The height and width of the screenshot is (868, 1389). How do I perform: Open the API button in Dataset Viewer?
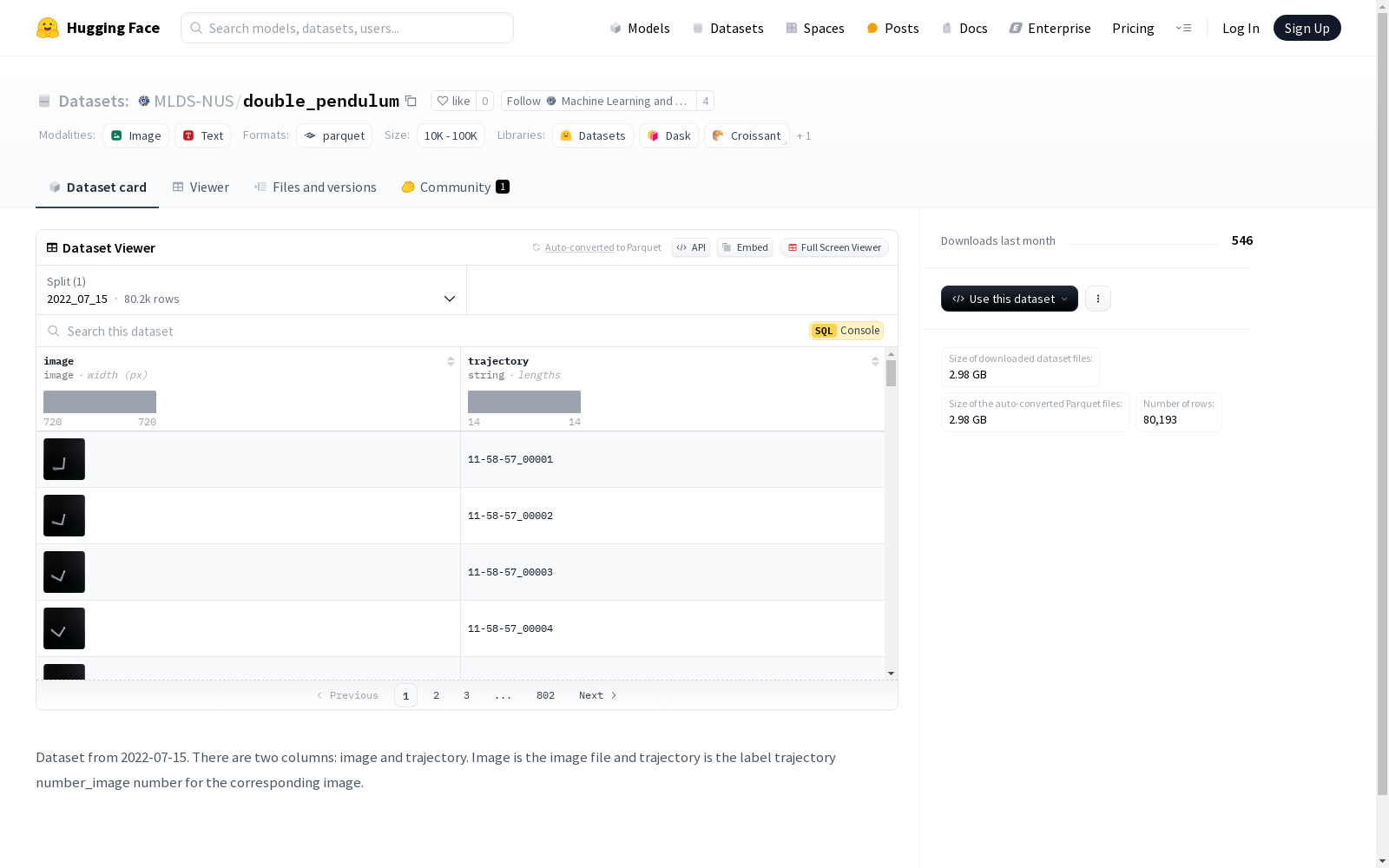coord(691,247)
